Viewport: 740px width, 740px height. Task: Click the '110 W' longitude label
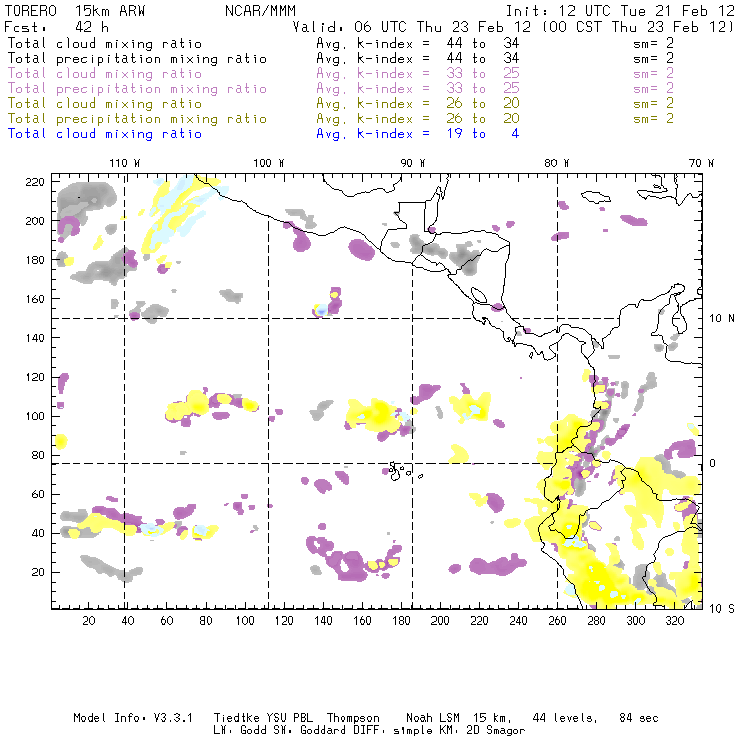tap(125, 163)
